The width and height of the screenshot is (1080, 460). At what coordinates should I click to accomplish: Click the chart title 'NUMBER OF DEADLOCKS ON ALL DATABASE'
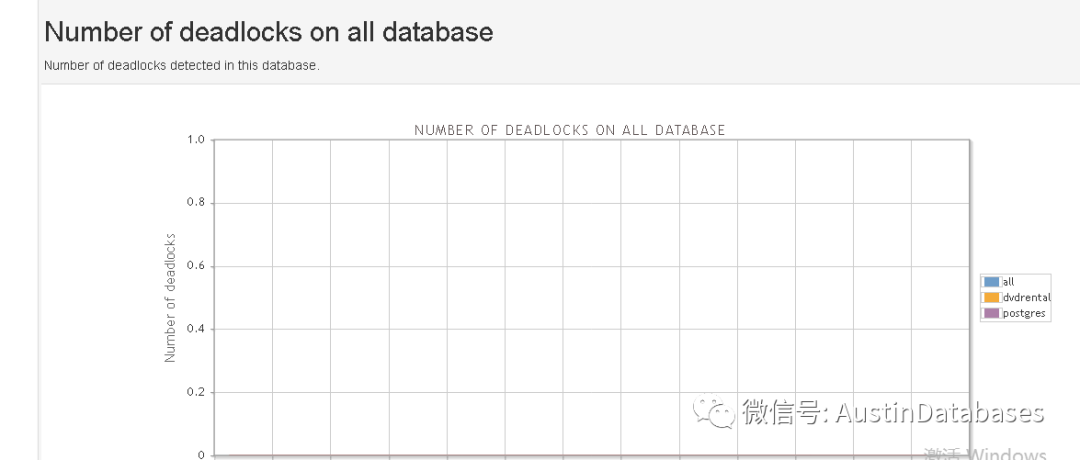point(569,130)
